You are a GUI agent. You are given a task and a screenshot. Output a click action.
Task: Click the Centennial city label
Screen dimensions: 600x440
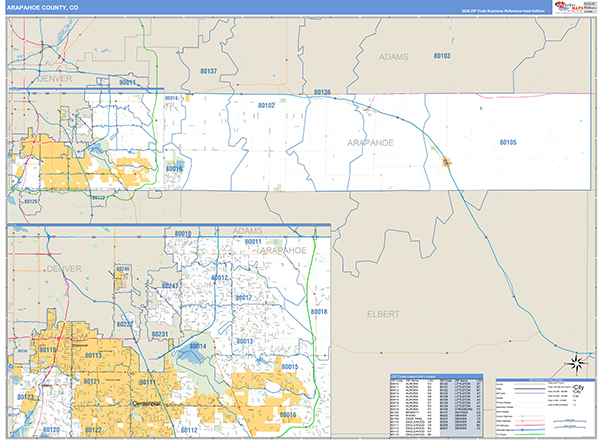pos(147,404)
